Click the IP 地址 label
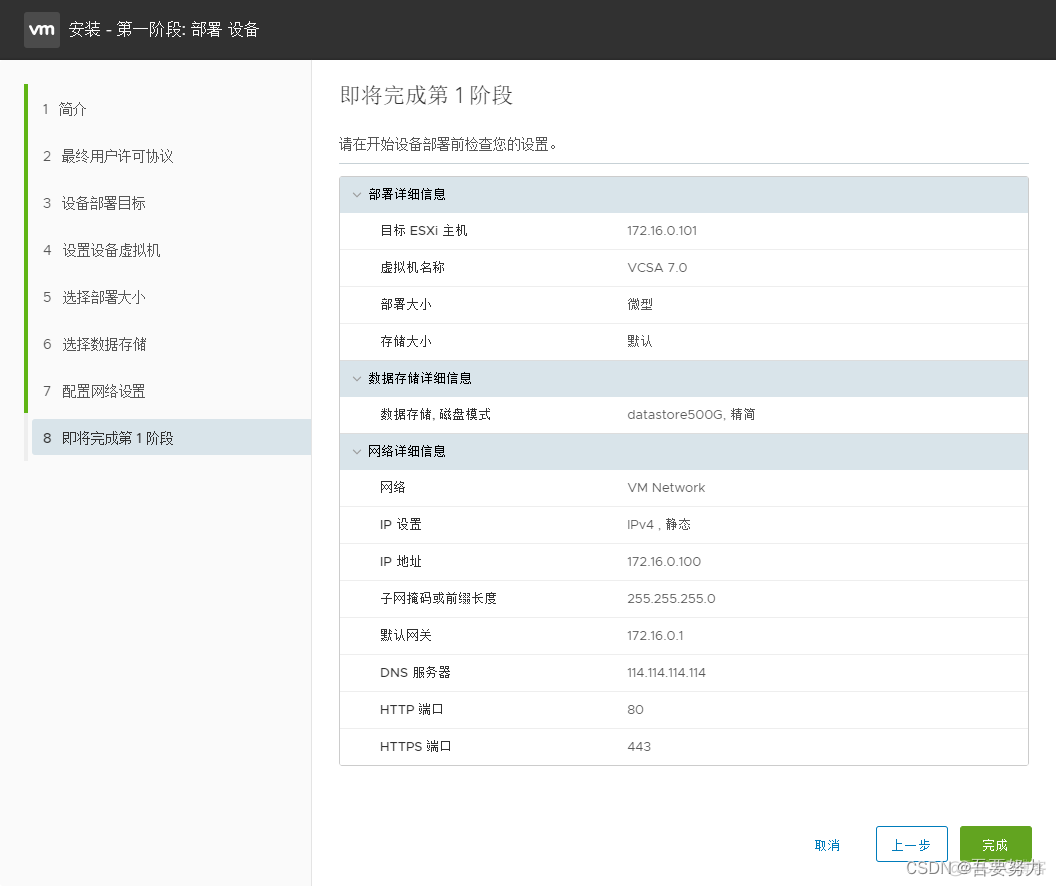 401,561
